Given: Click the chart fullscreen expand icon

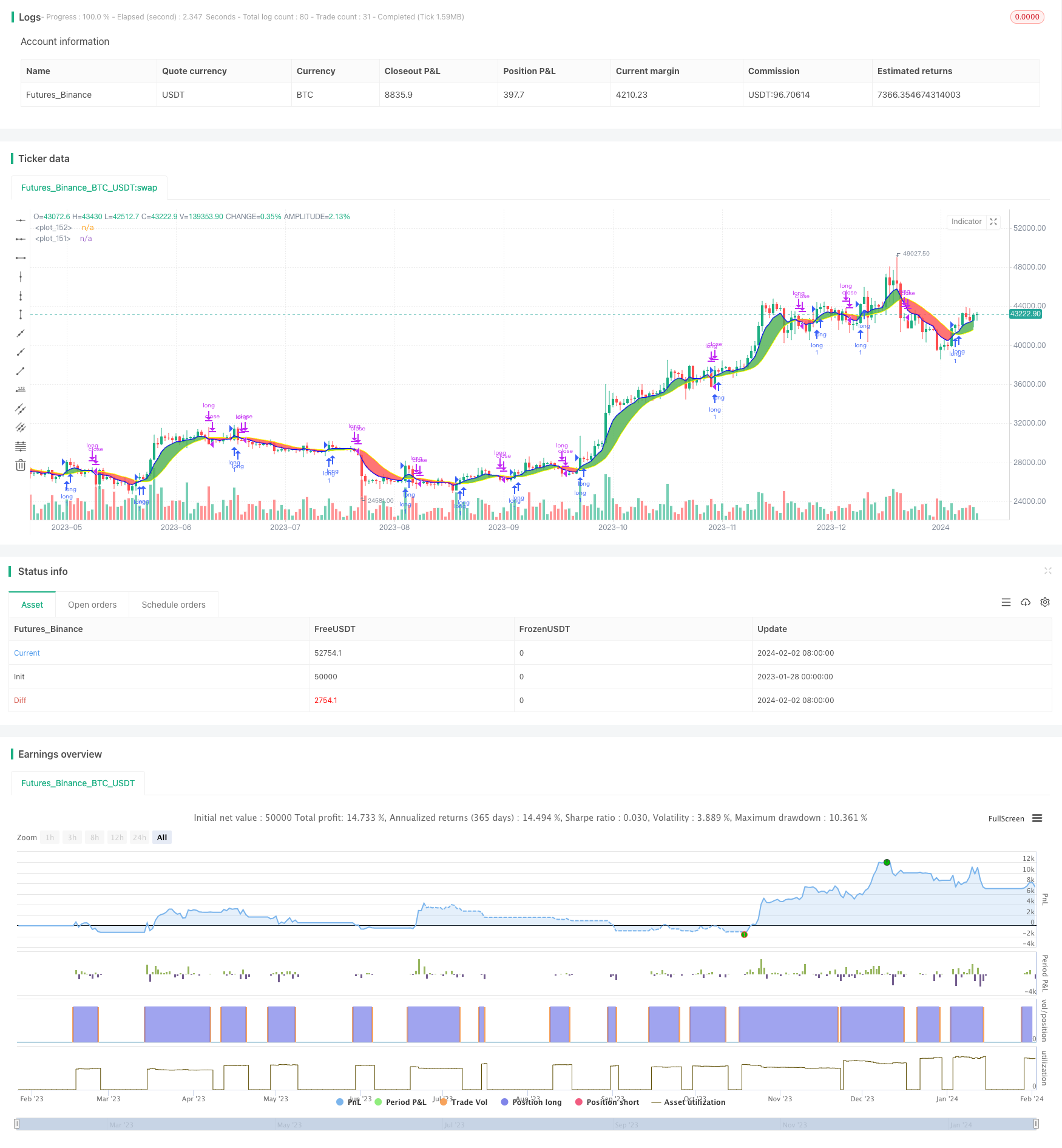Looking at the screenshot, I should click(x=993, y=222).
